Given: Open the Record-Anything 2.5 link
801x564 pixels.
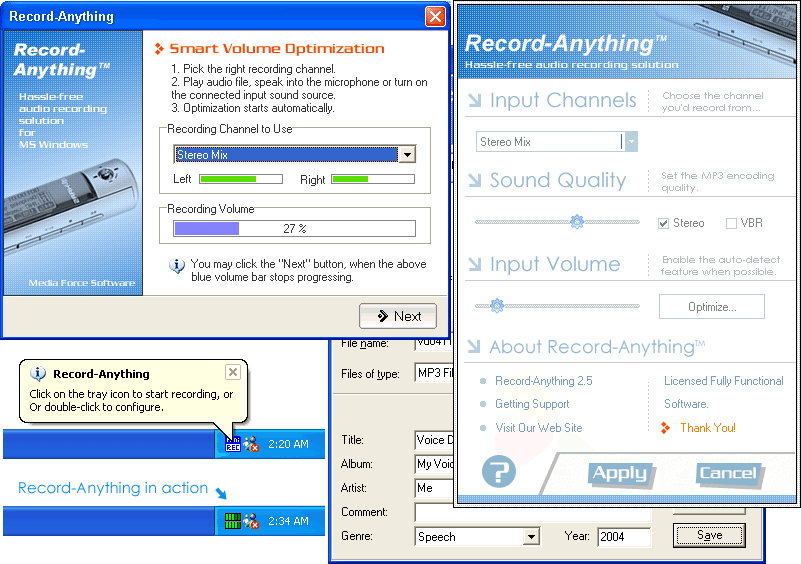Looking at the screenshot, I should coord(544,381).
